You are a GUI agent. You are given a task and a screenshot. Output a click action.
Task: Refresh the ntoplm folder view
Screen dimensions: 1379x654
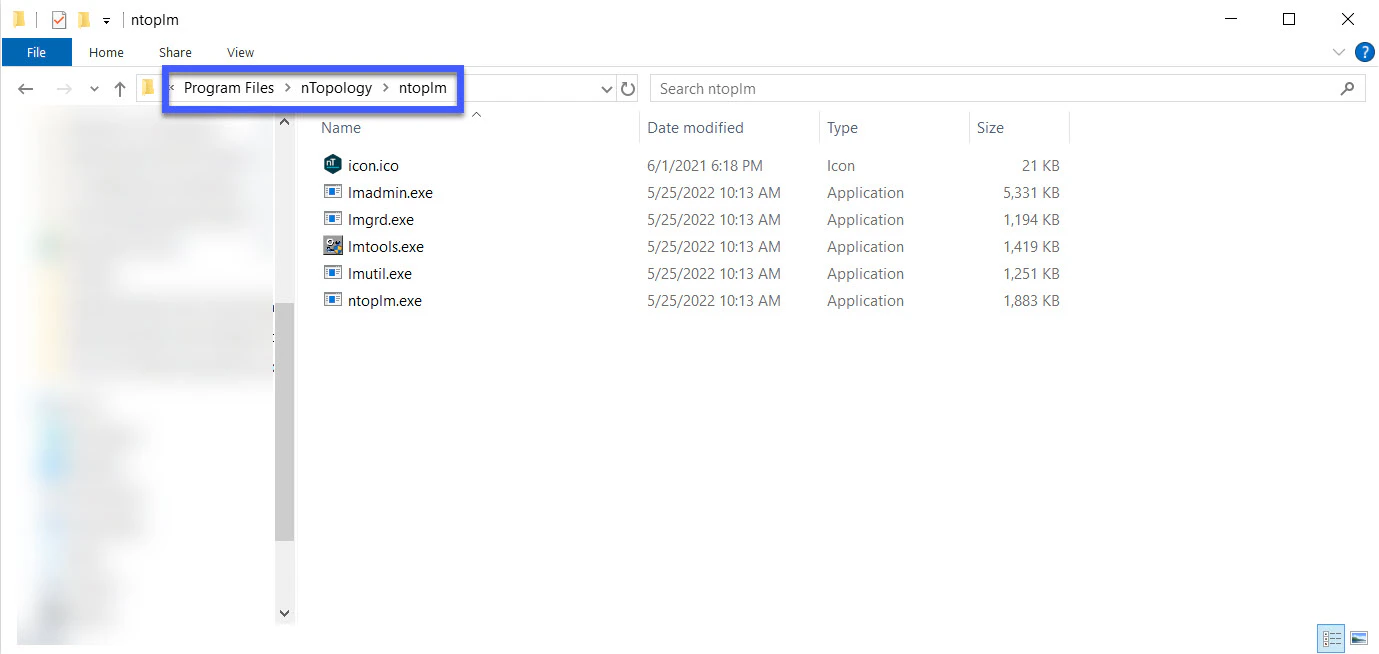coord(628,89)
